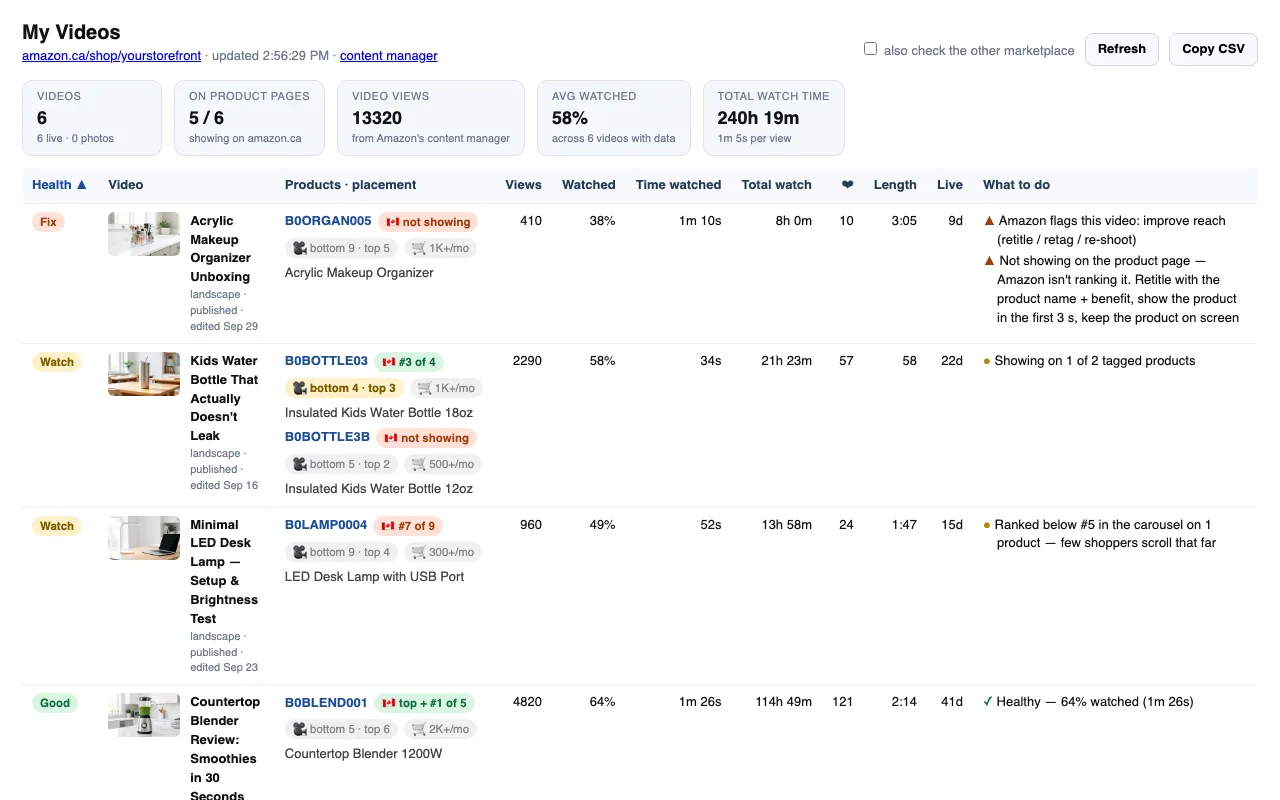Click the Minimal LED Desk Lamp thumbnail
The height and width of the screenshot is (800, 1280).
click(144, 538)
